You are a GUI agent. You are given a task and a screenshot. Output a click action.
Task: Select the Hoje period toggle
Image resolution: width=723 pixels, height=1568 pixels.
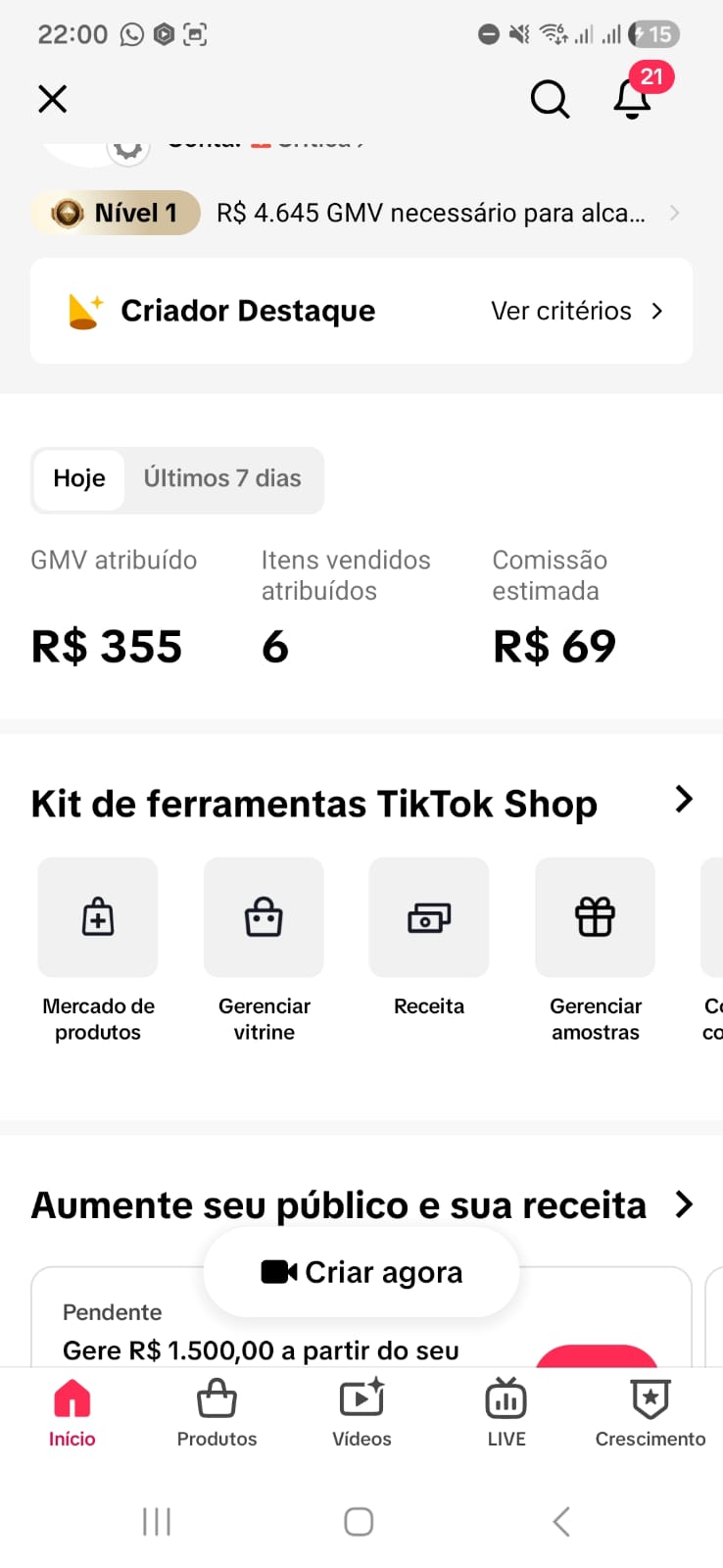[x=79, y=479]
